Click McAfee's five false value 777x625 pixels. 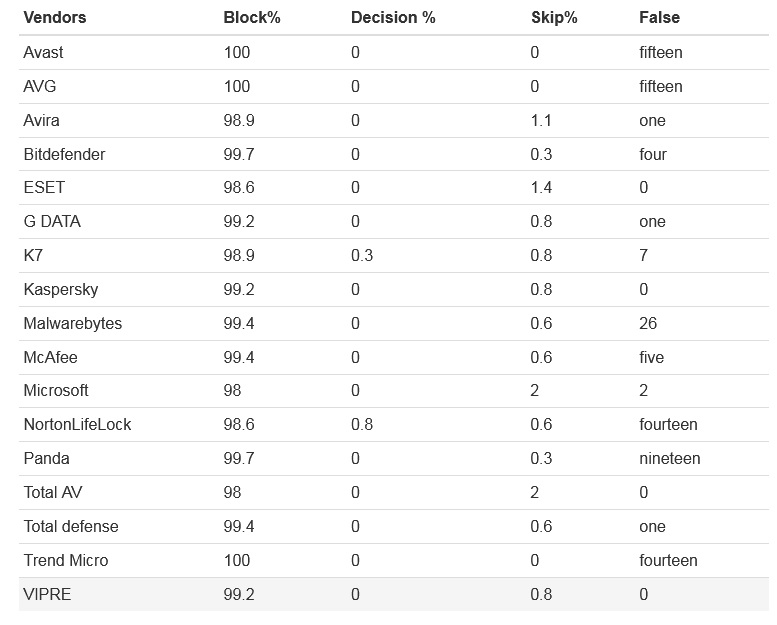(x=651, y=357)
